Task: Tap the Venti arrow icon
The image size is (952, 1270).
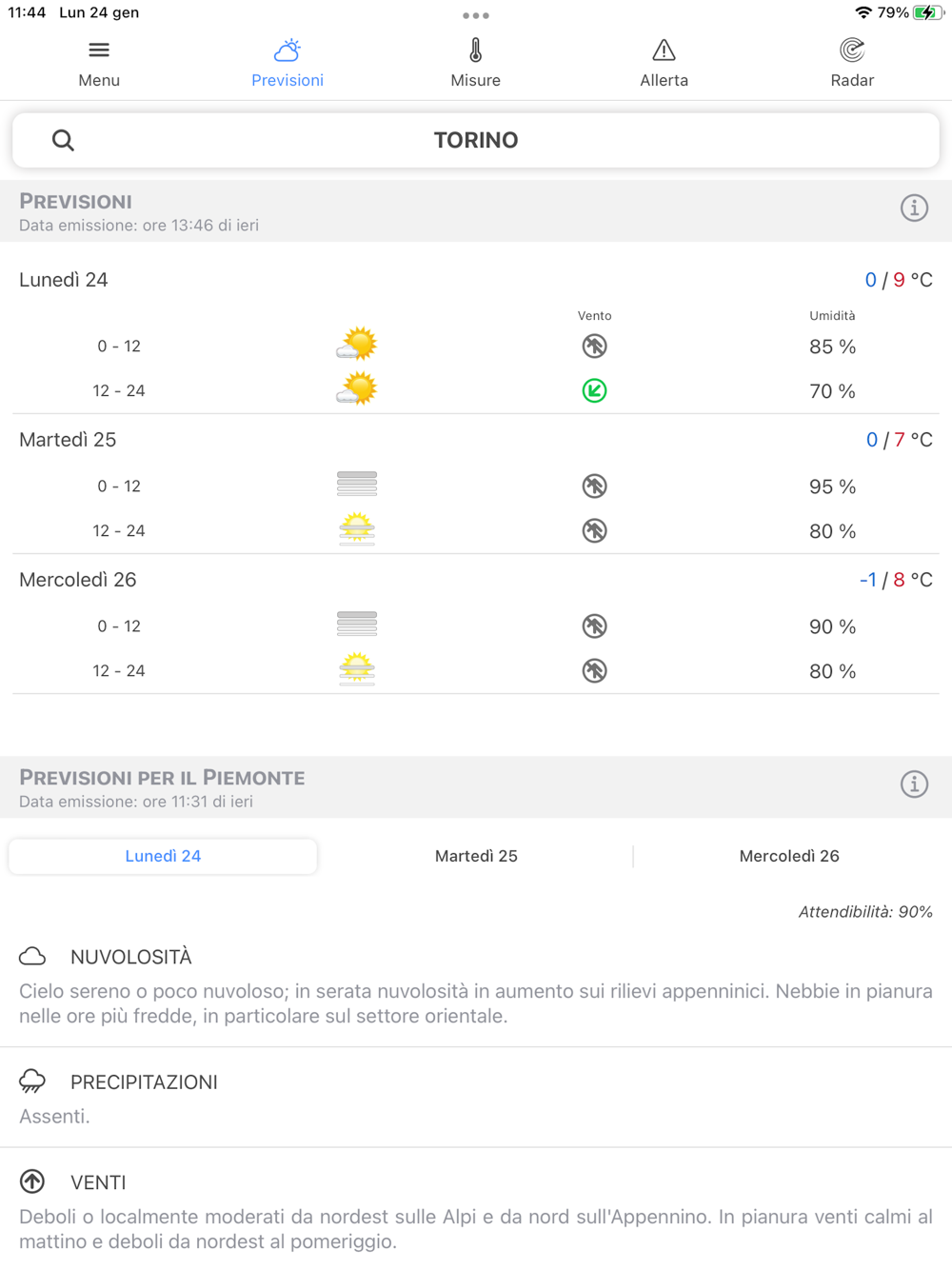Action: 32,1181
